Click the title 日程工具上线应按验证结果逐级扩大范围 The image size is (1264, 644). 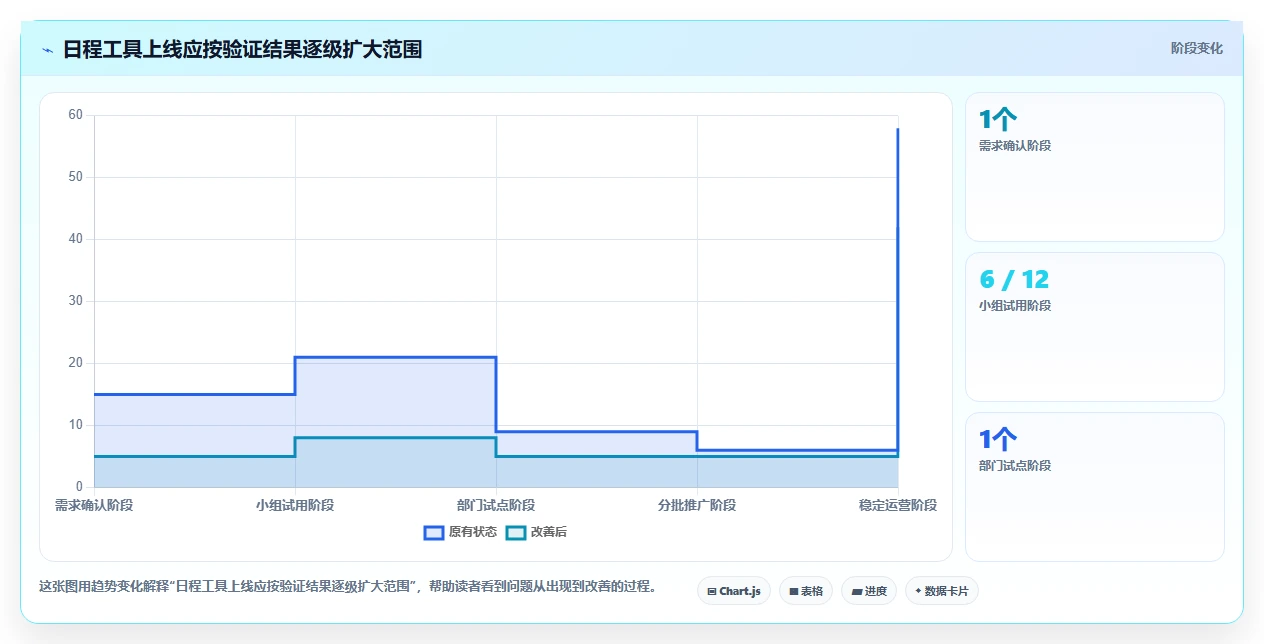coord(242,49)
